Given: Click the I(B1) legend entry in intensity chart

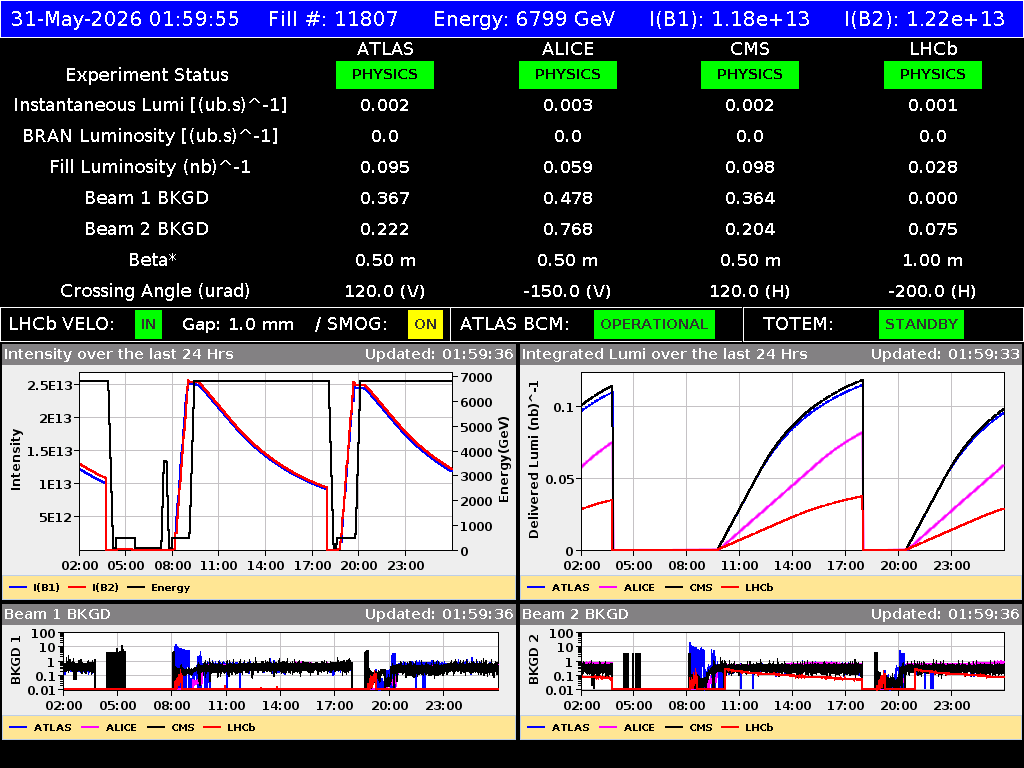Looking at the screenshot, I should coord(35,587).
